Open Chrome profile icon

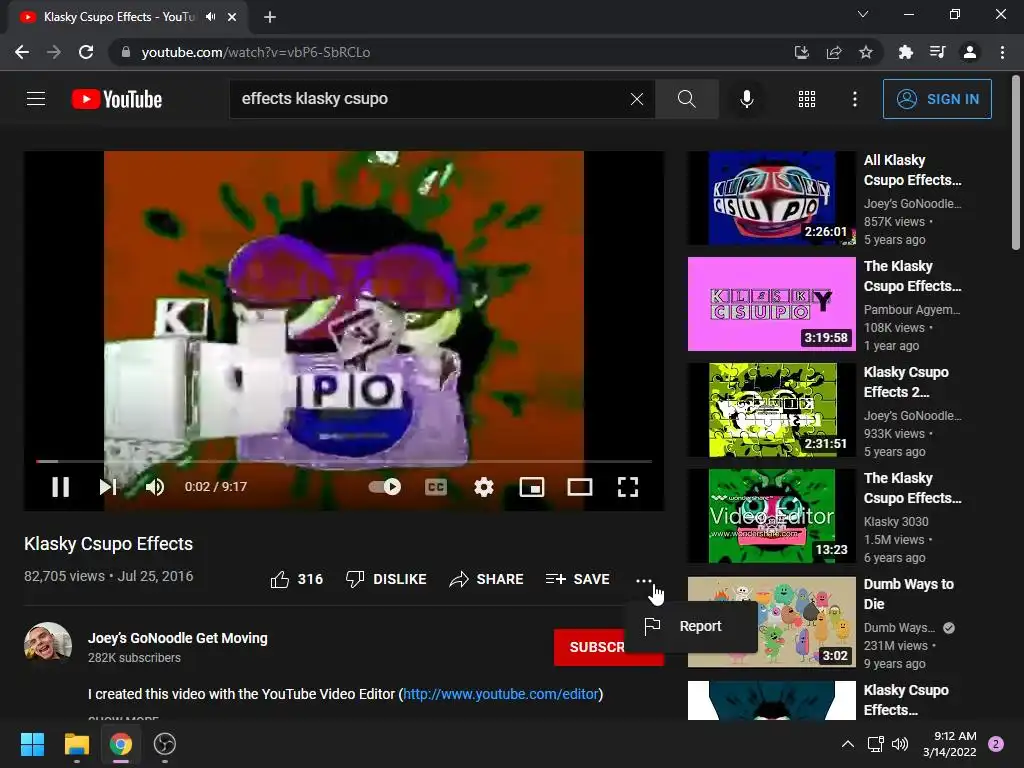(970, 52)
